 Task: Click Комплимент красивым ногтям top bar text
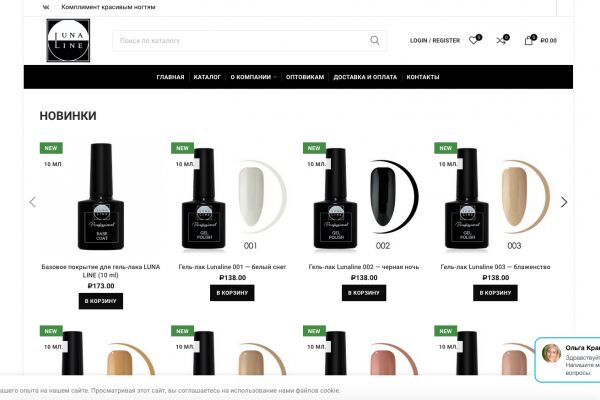108,7
